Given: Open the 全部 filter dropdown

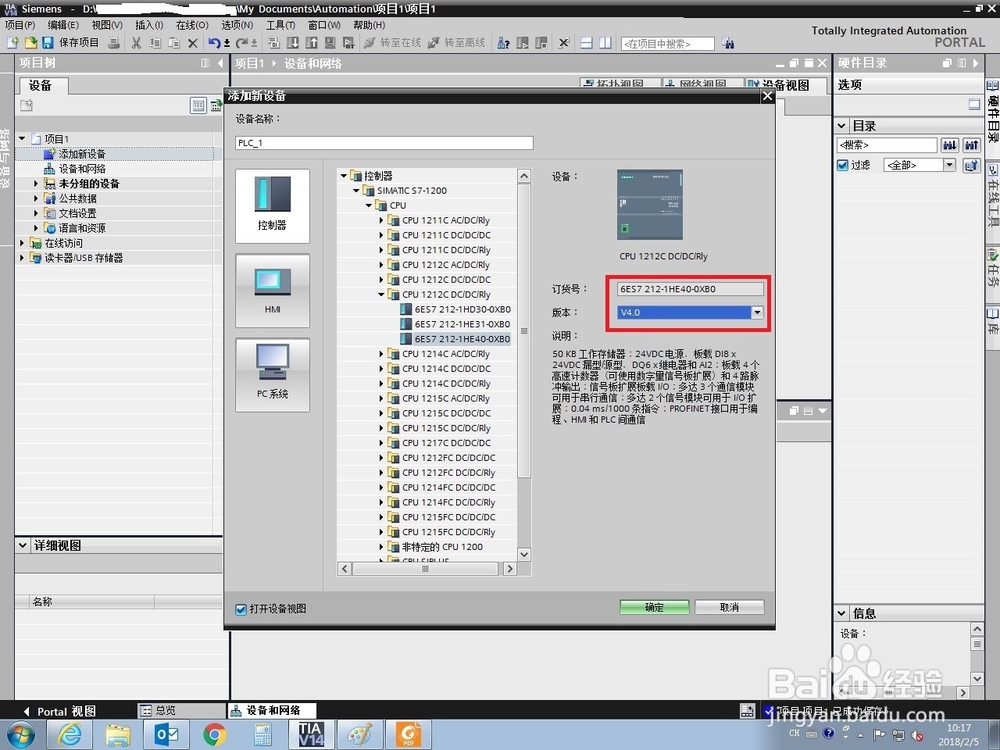Looking at the screenshot, I should pyautogui.click(x=949, y=165).
